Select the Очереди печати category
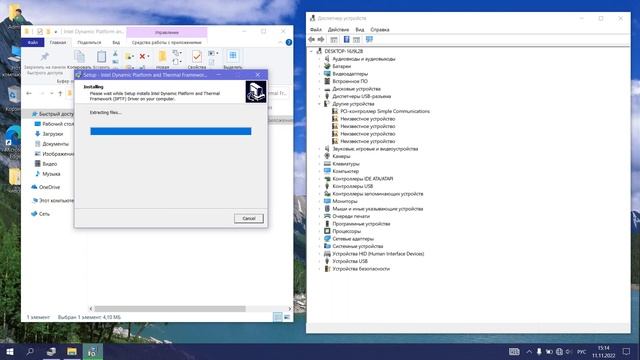Viewport: 640px width, 360px height. [351, 216]
